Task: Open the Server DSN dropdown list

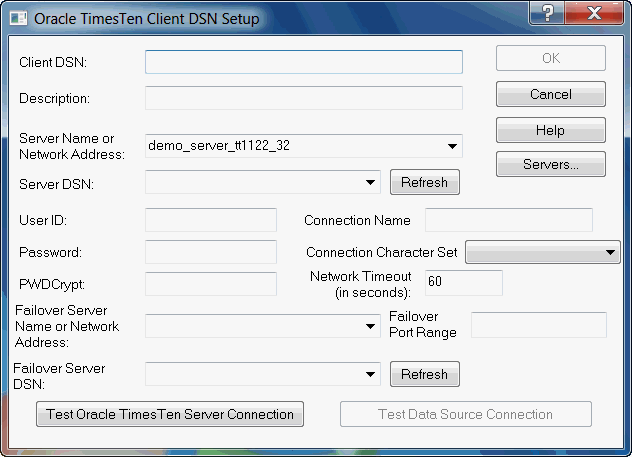Action: 370,182
